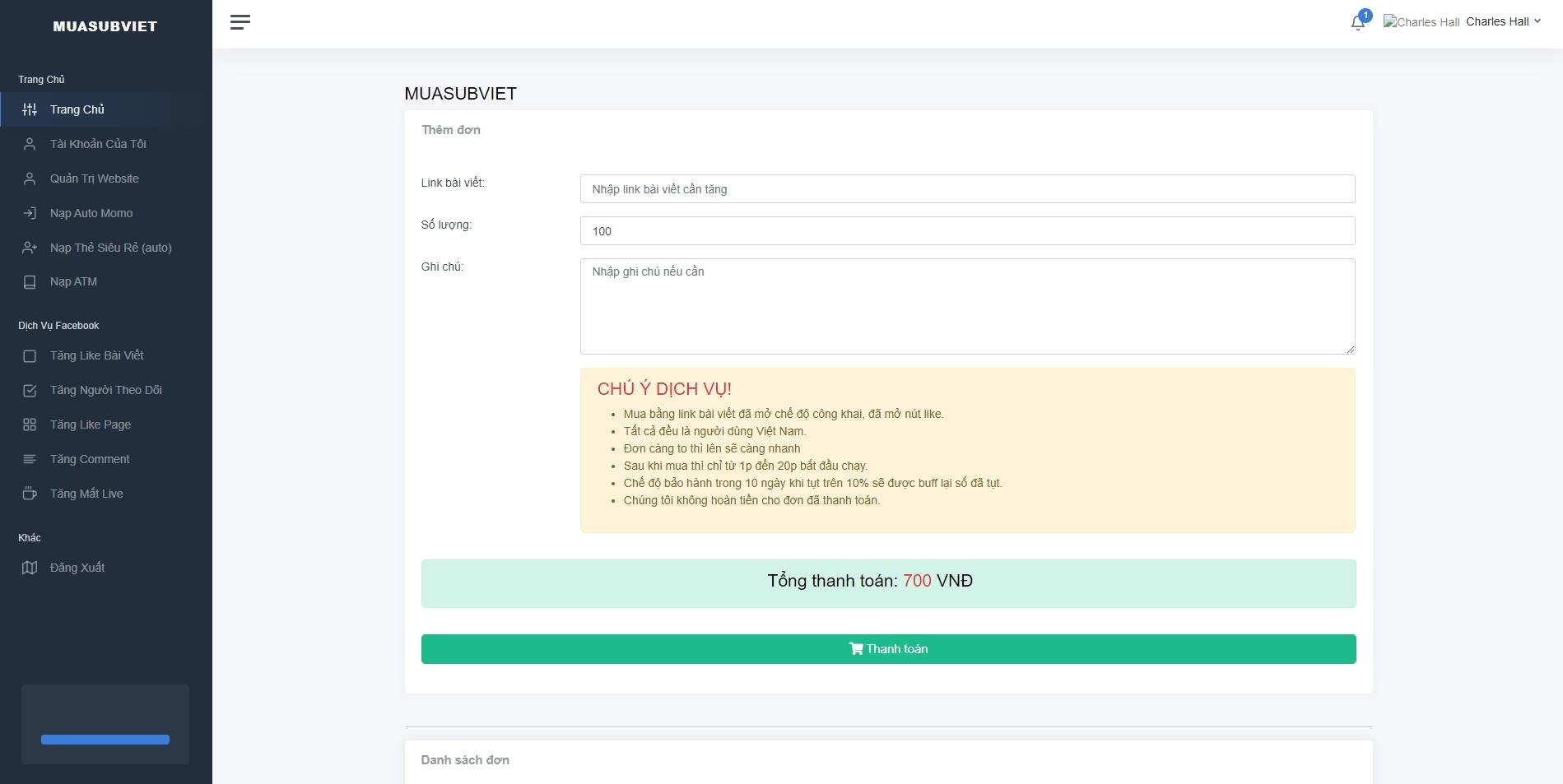Click the Ghi chú textarea resize handle

[x=1350, y=350]
